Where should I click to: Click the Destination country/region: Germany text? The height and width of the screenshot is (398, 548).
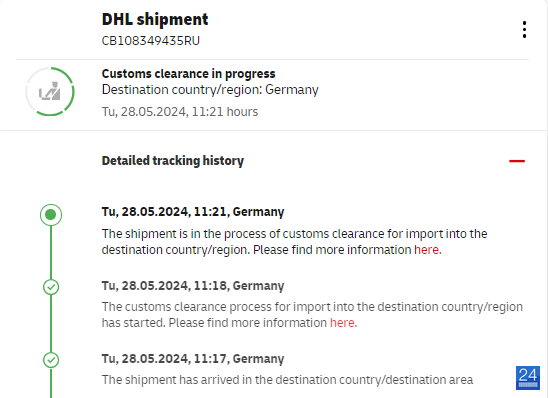pyautogui.click(x=210, y=90)
